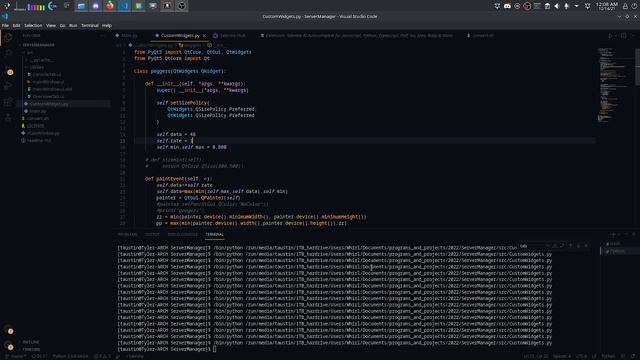
Task: Open the Run menu
Action: (73, 25)
